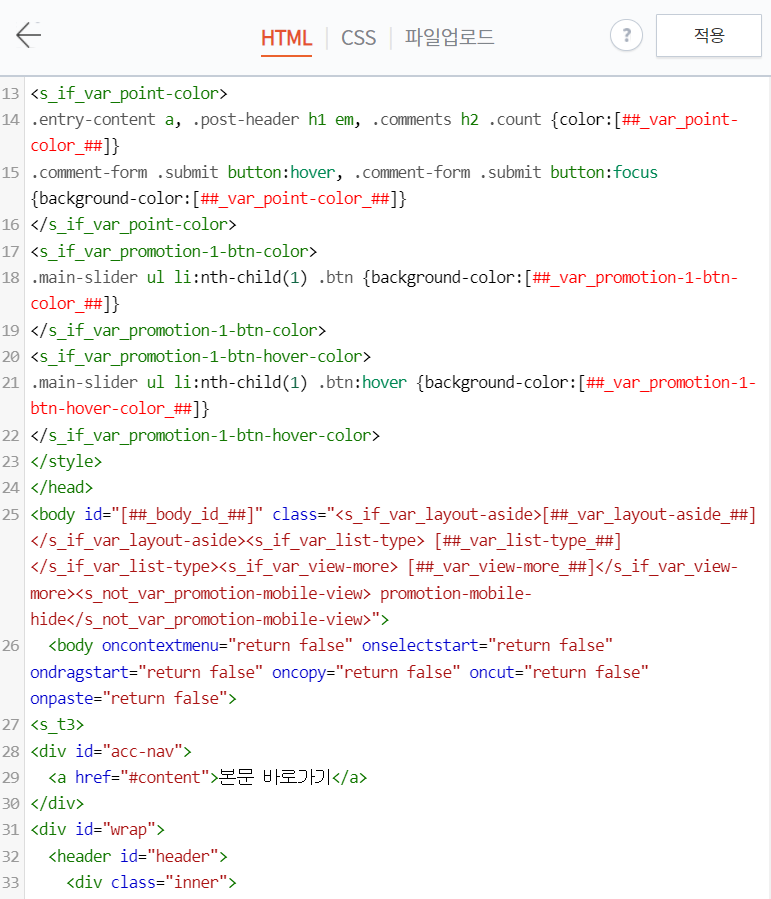Click oncut="return false" attribute on line 26
771x899 pixels.
click(x=559, y=672)
